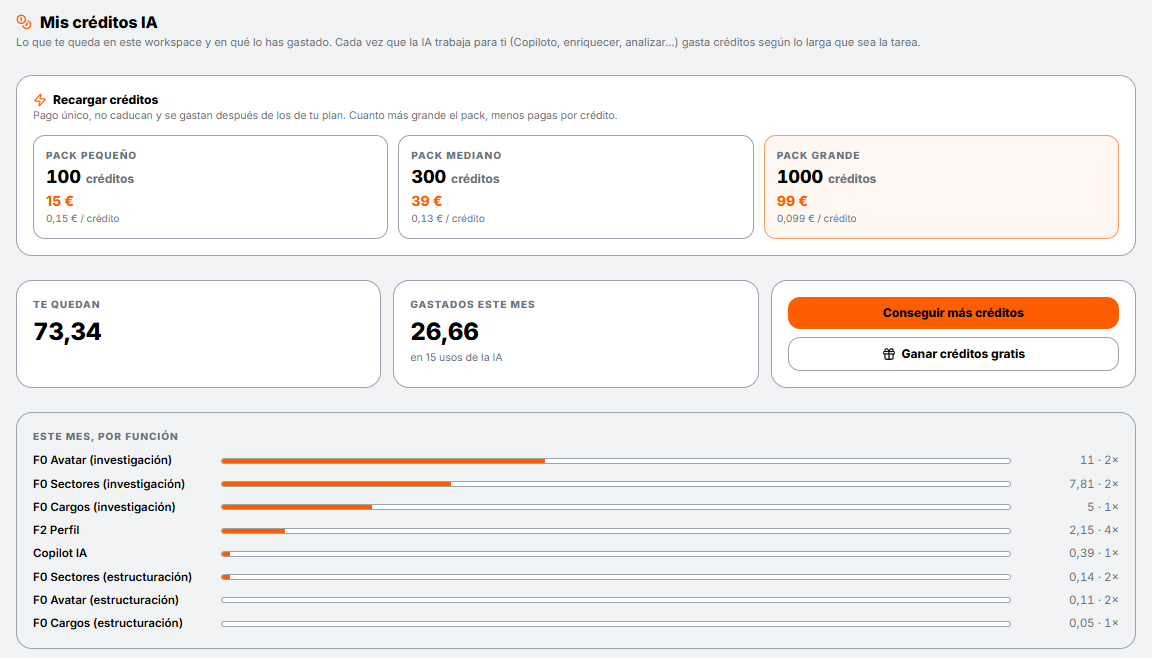
Task: Click the F0 Cargos (investigación) usage bar
Action: pyautogui.click(x=616, y=507)
